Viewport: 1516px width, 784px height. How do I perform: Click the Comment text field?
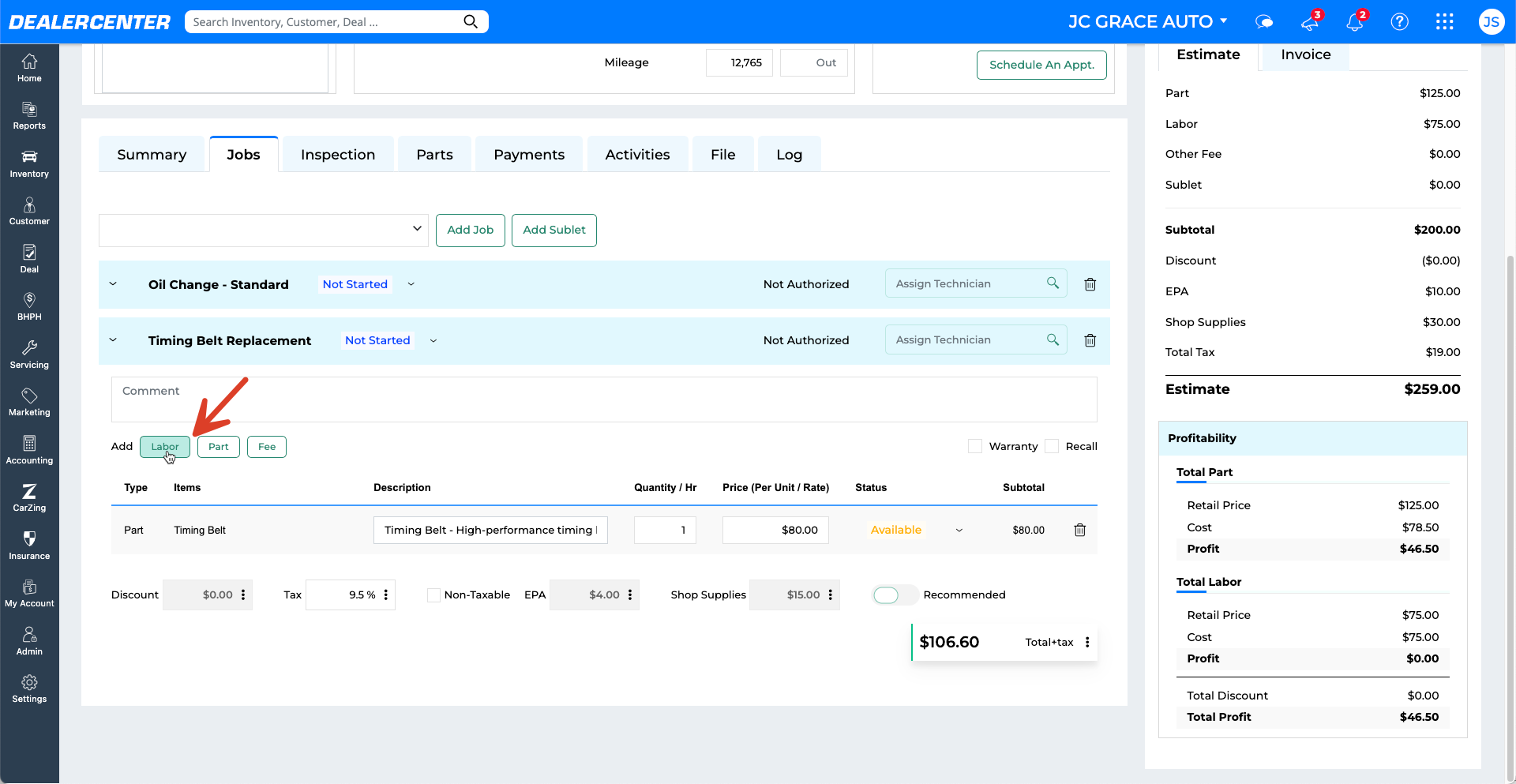[x=604, y=400]
